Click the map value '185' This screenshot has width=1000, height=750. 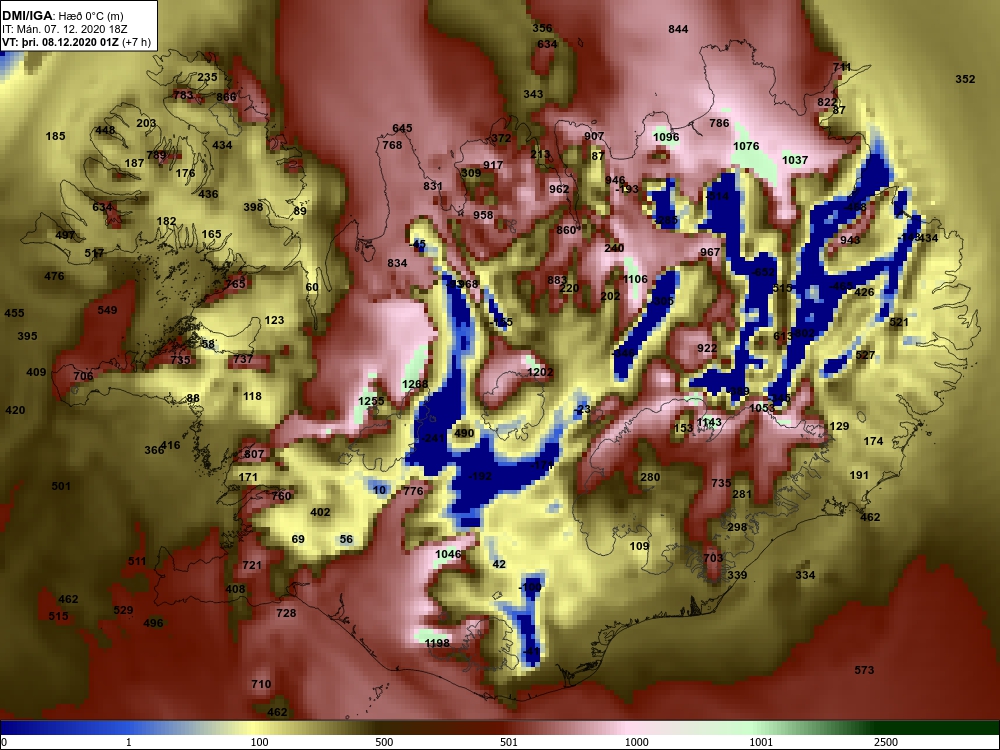point(55,136)
